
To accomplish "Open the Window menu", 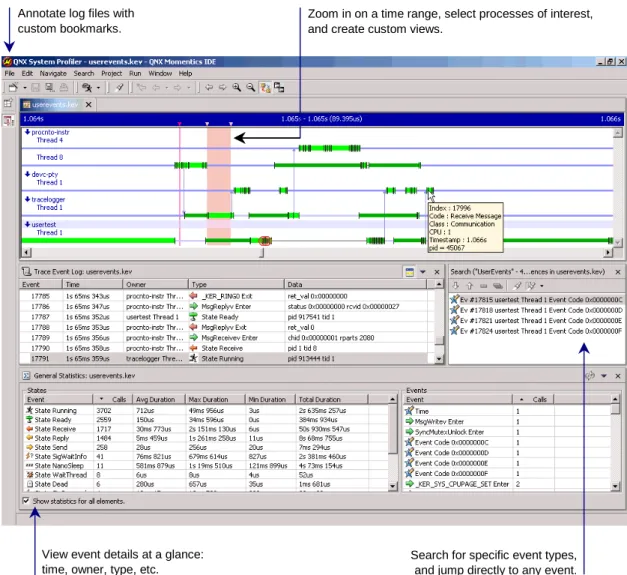I will pyautogui.click(x=160, y=73).
